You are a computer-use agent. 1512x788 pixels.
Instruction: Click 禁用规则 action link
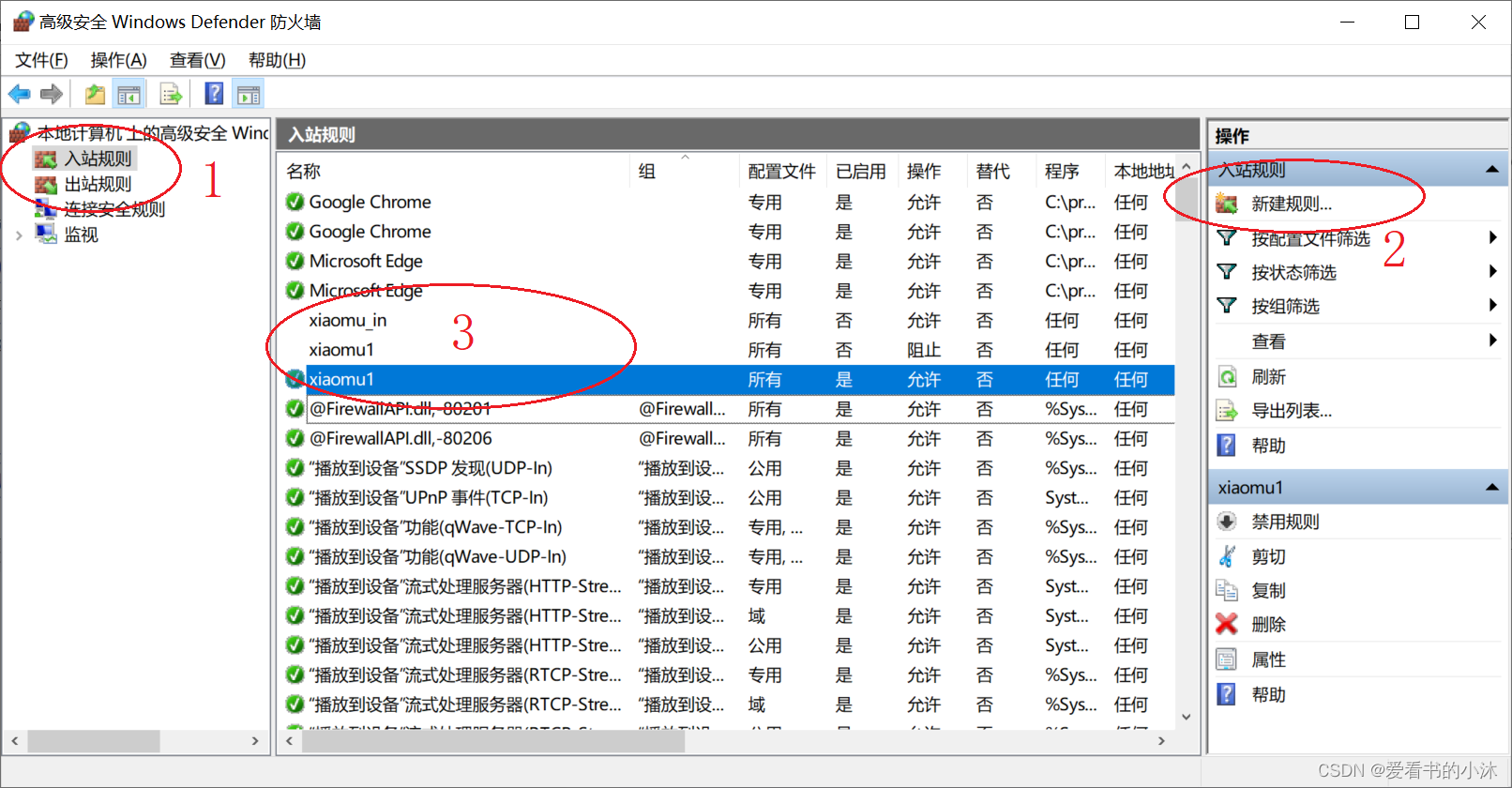[1285, 522]
